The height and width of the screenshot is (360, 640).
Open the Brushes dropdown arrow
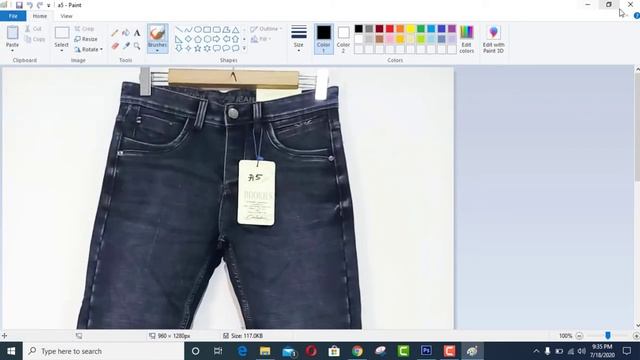point(157,51)
